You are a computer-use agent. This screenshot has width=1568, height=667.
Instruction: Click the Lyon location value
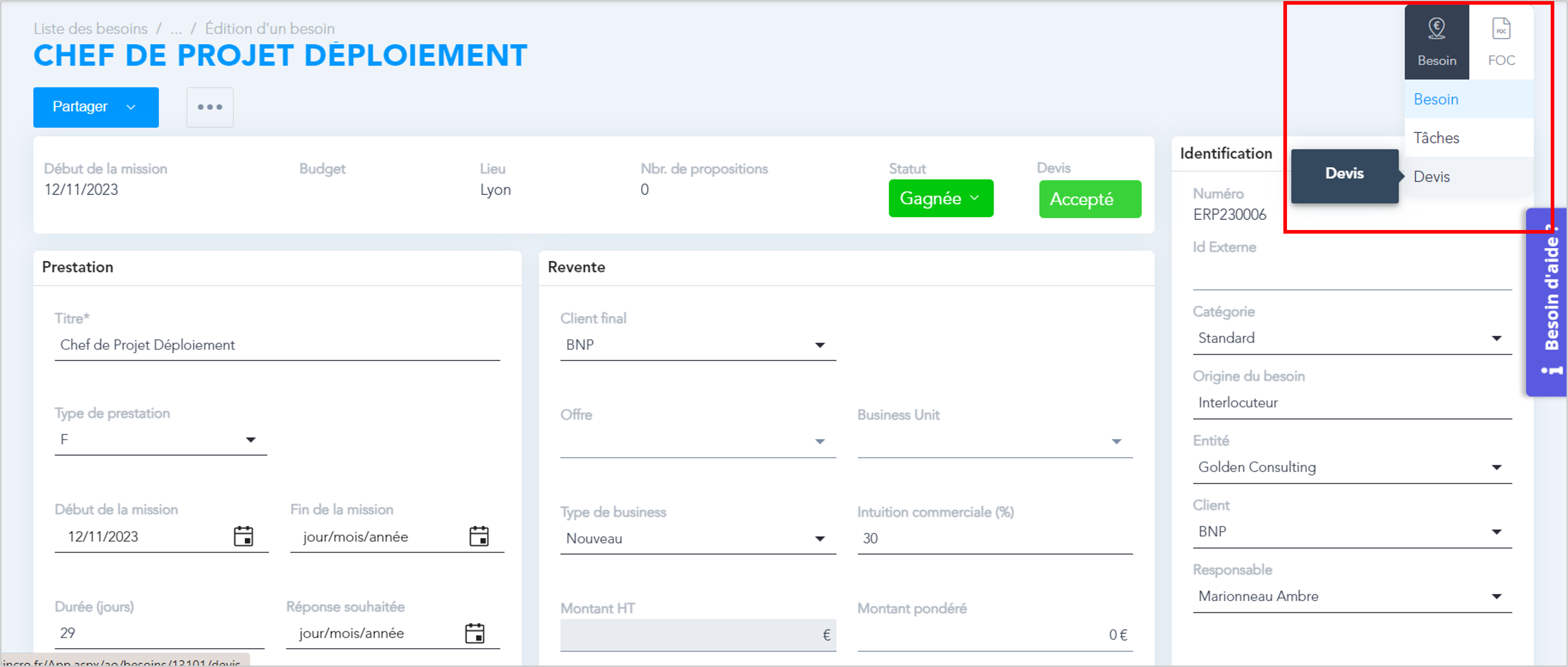click(x=495, y=190)
